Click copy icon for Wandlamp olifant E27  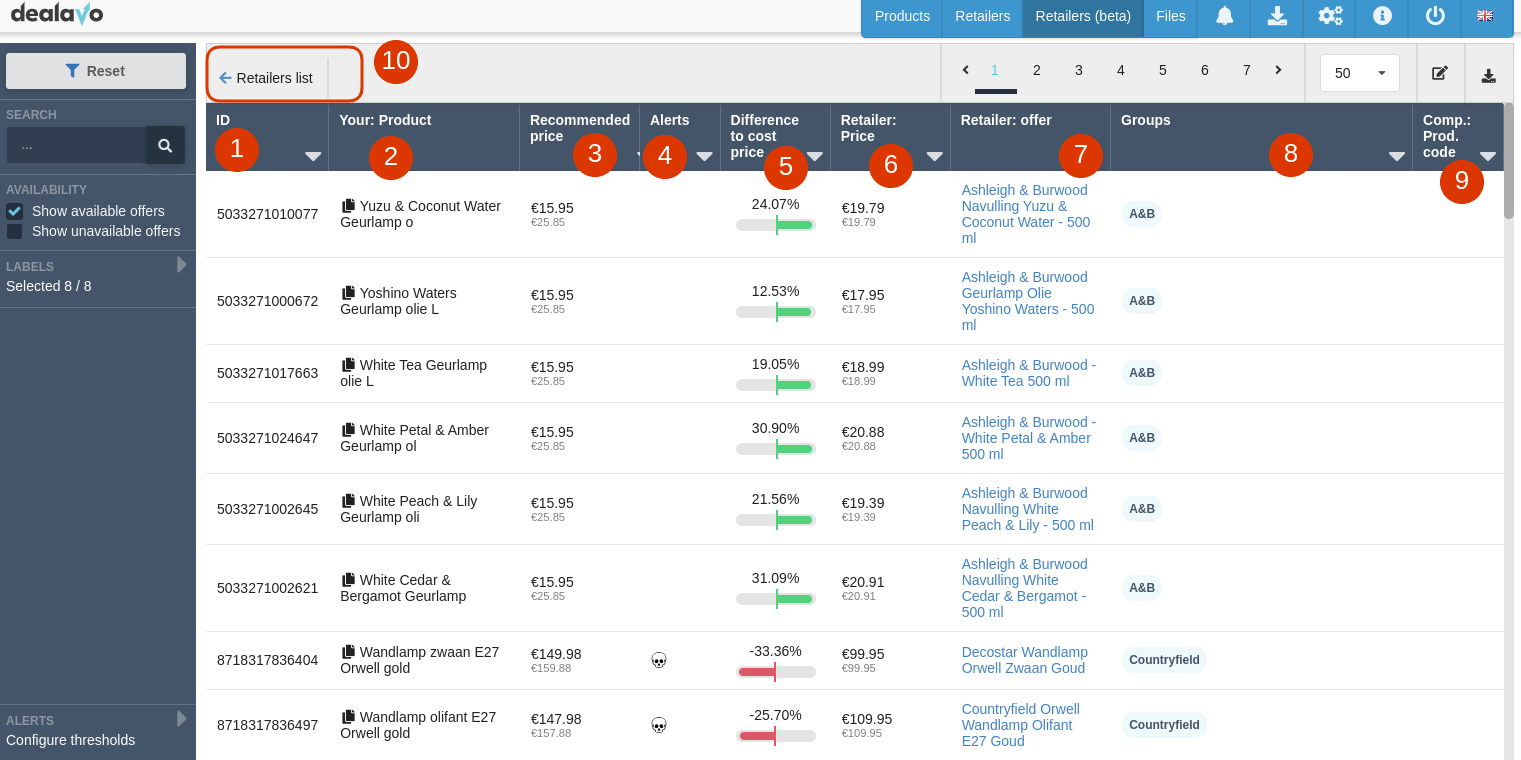(x=348, y=716)
